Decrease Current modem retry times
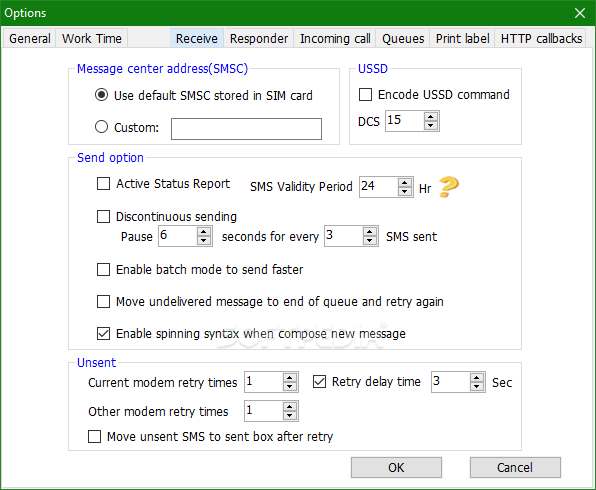Screen dimensions: 596x490 coord(290,387)
